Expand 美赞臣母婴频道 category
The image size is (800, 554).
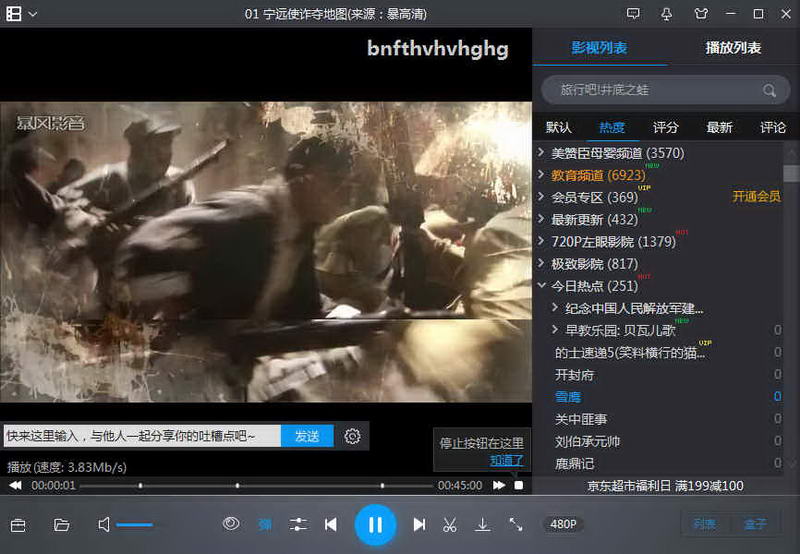541,152
